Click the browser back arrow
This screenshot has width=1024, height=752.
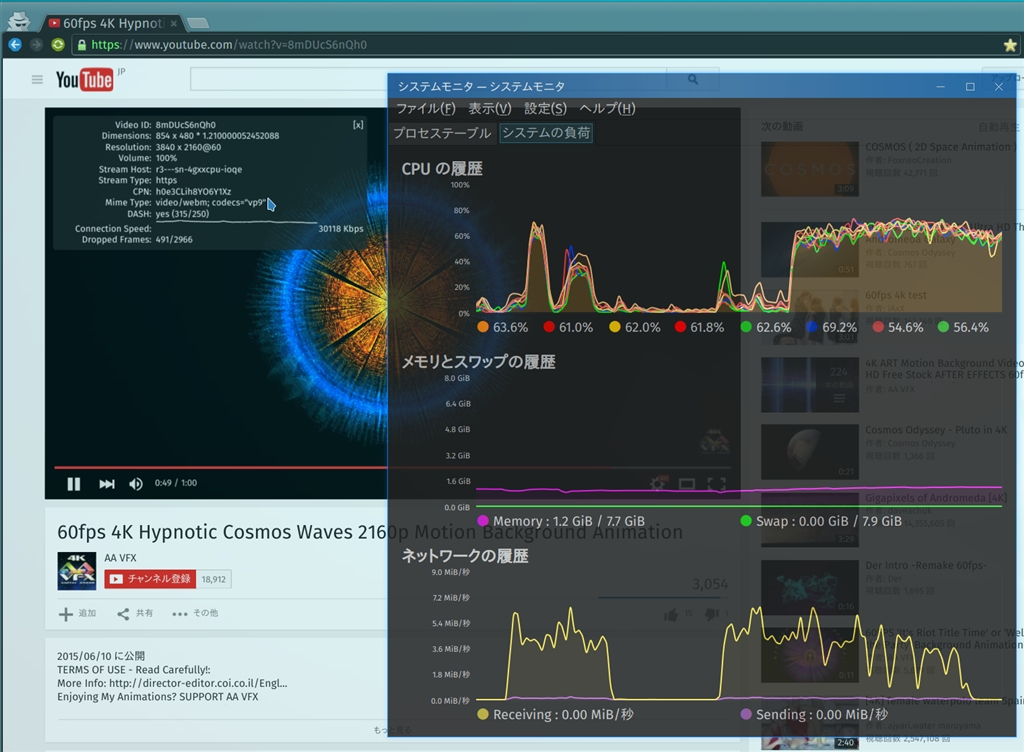click(x=15, y=44)
